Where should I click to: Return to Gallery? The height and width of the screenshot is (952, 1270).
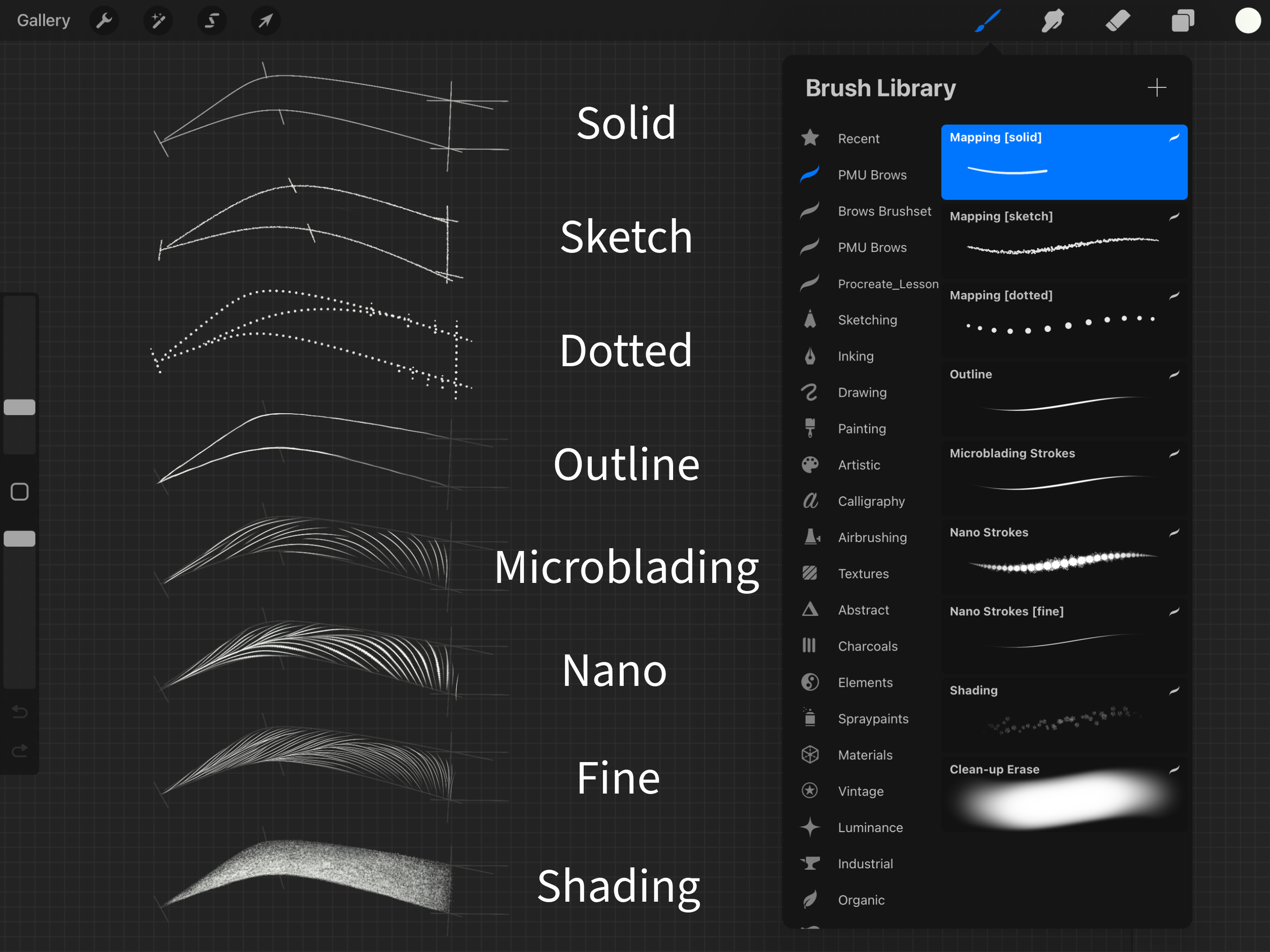point(44,21)
